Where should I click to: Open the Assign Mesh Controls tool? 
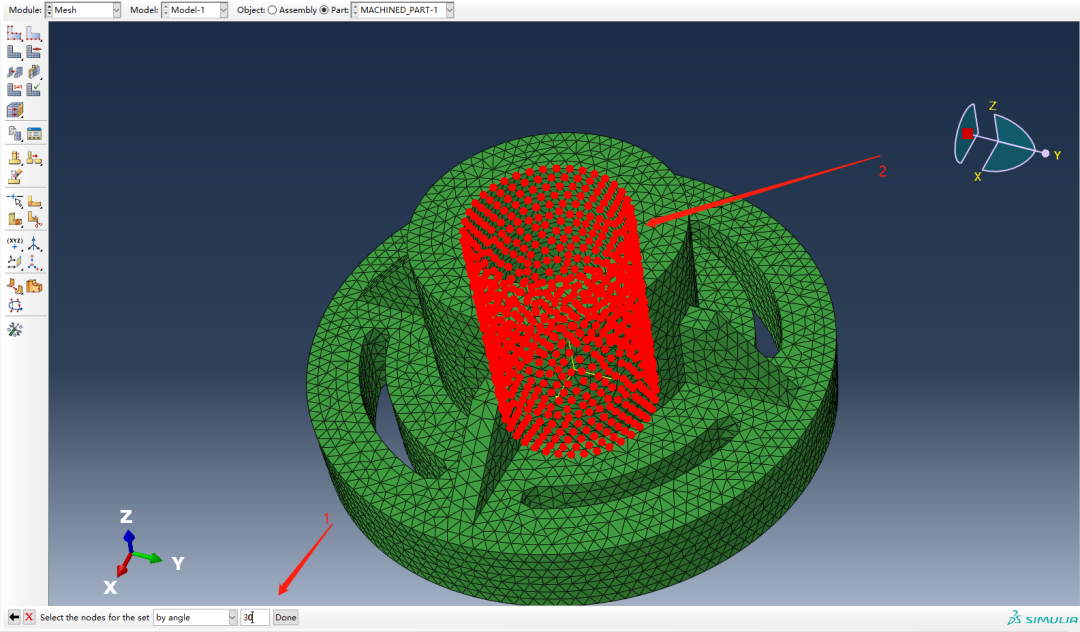(x=14, y=71)
